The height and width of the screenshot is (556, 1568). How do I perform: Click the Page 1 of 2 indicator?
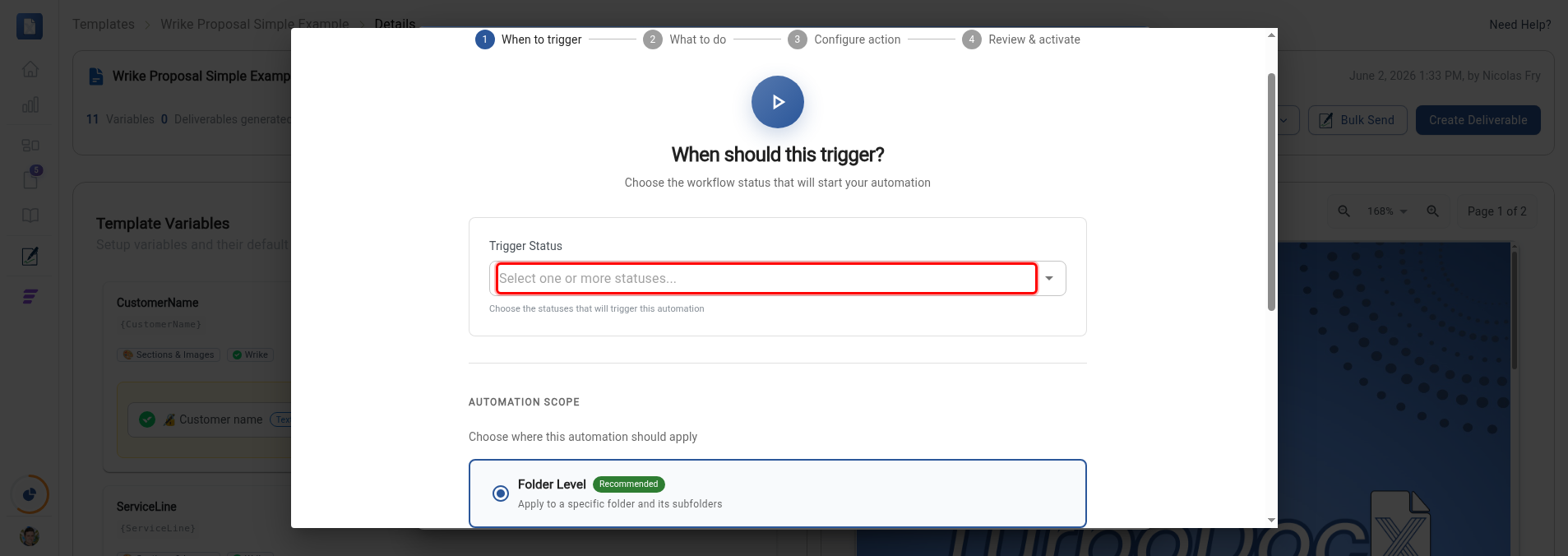(x=1496, y=211)
